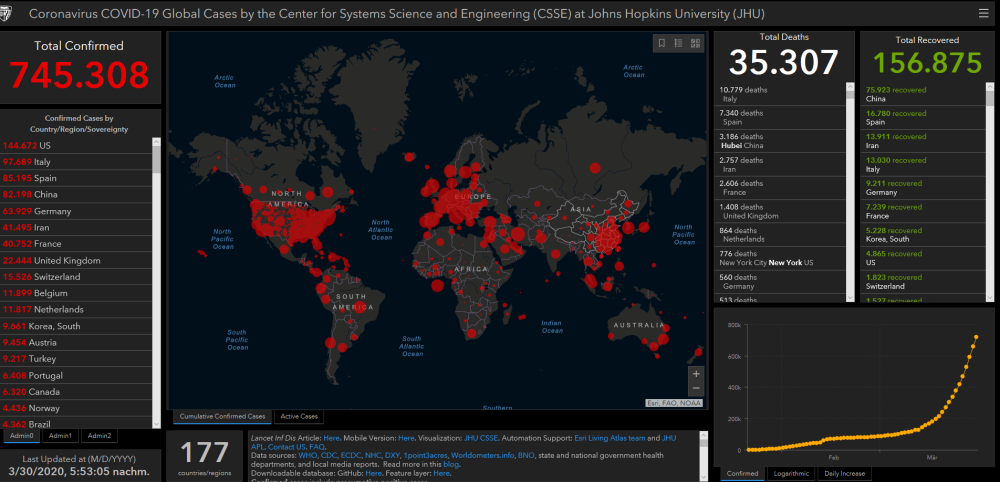Open the JHU CSSE link
This screenshot has width=1000, height=482.
[x=481, y=438]
